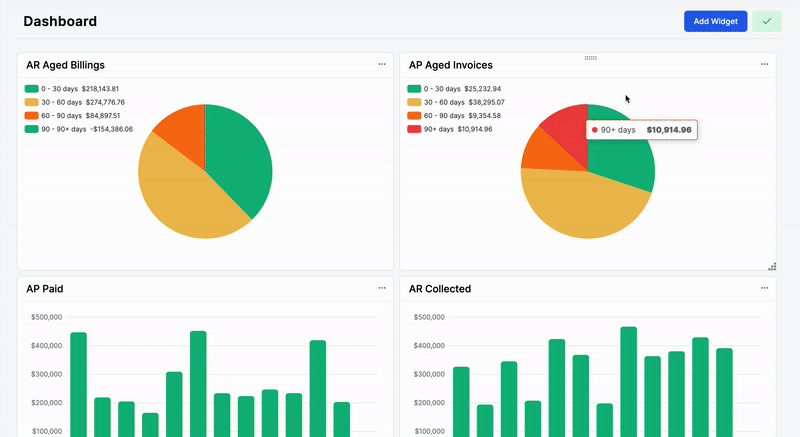Viewport: 800px width, 437px height.
Task: Click AR legend text $218,143.81
Action: [x=101, y=89]
